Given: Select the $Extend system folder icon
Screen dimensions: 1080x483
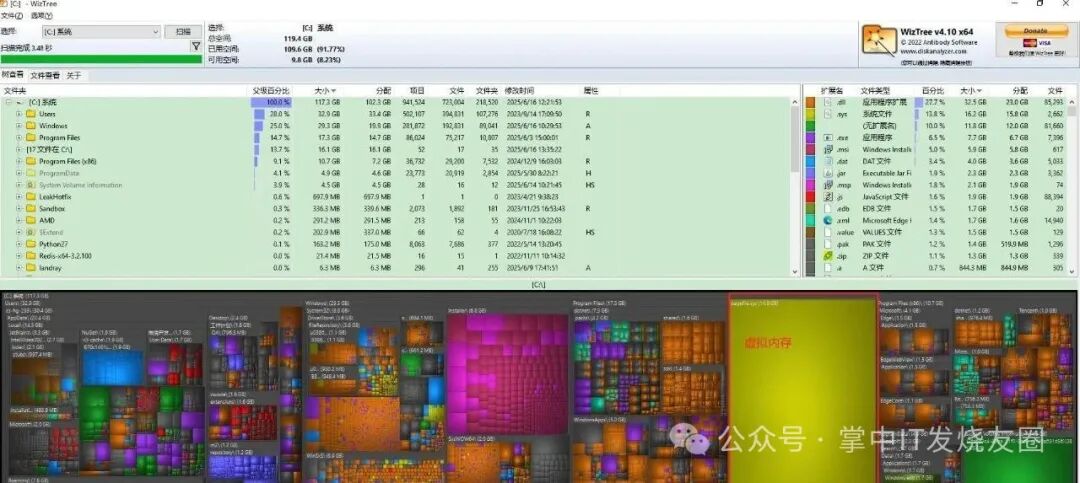Looking at the screenshot, I should point(30,232).
